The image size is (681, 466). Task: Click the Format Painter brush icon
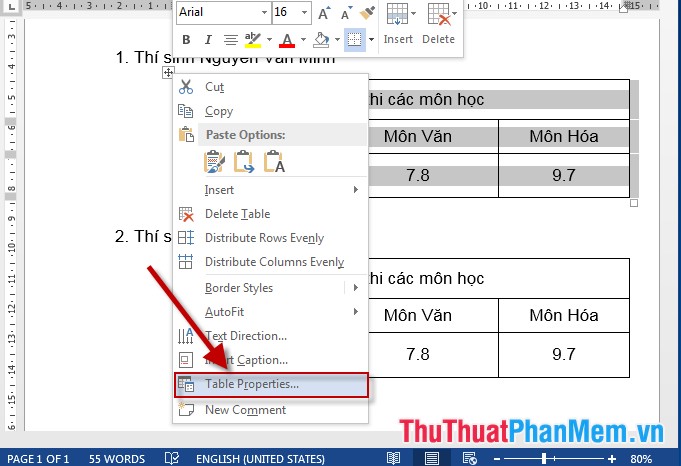368,13
